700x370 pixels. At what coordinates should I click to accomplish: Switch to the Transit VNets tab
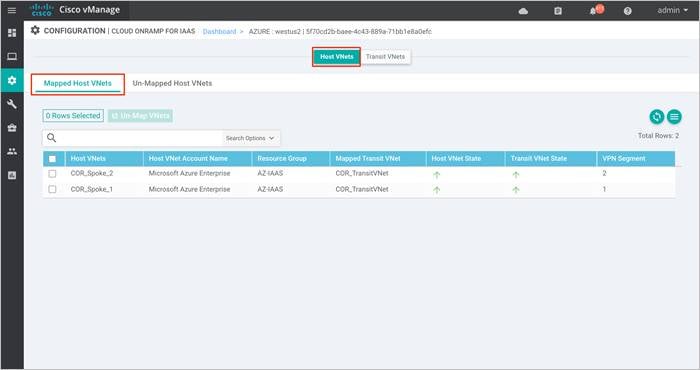(x=385, y=57)
